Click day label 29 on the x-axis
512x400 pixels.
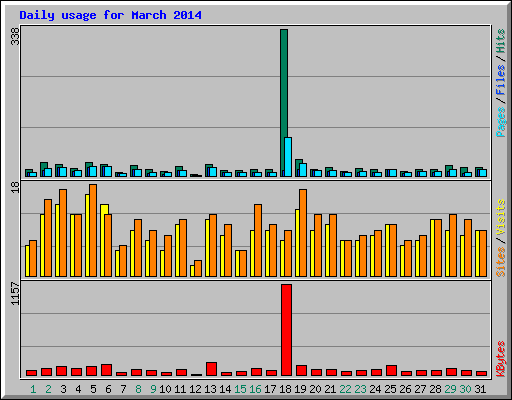[450, 389]
